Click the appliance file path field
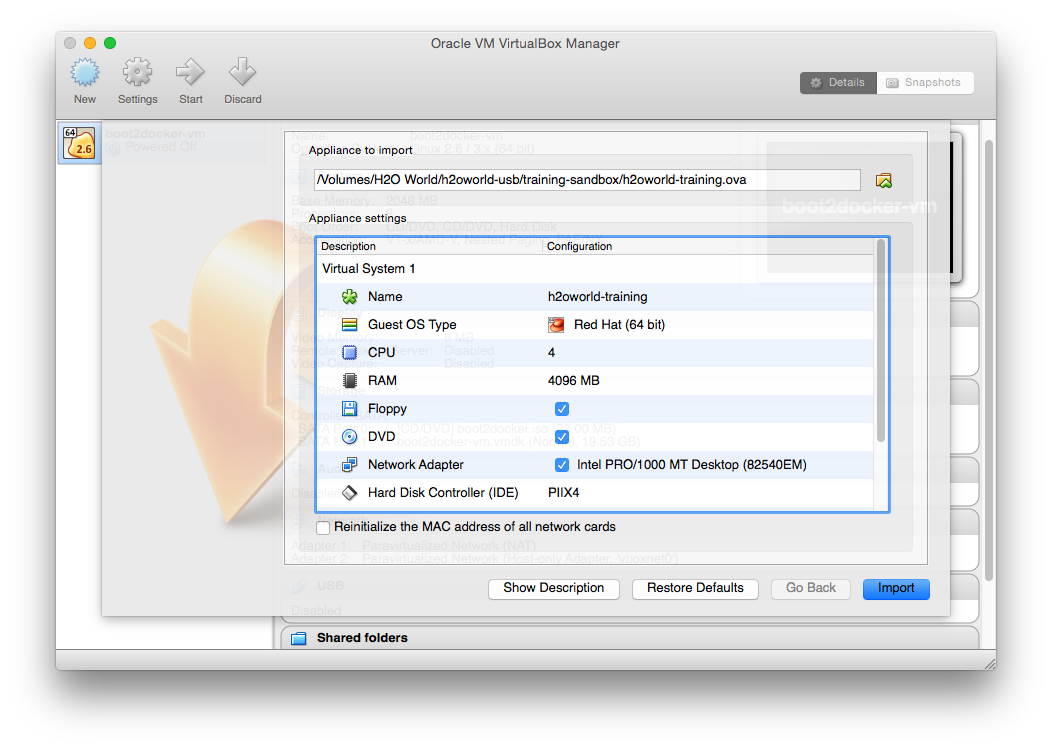This screenshot has width=1052, height=750. pyautogui.click(x=587, y=180)
